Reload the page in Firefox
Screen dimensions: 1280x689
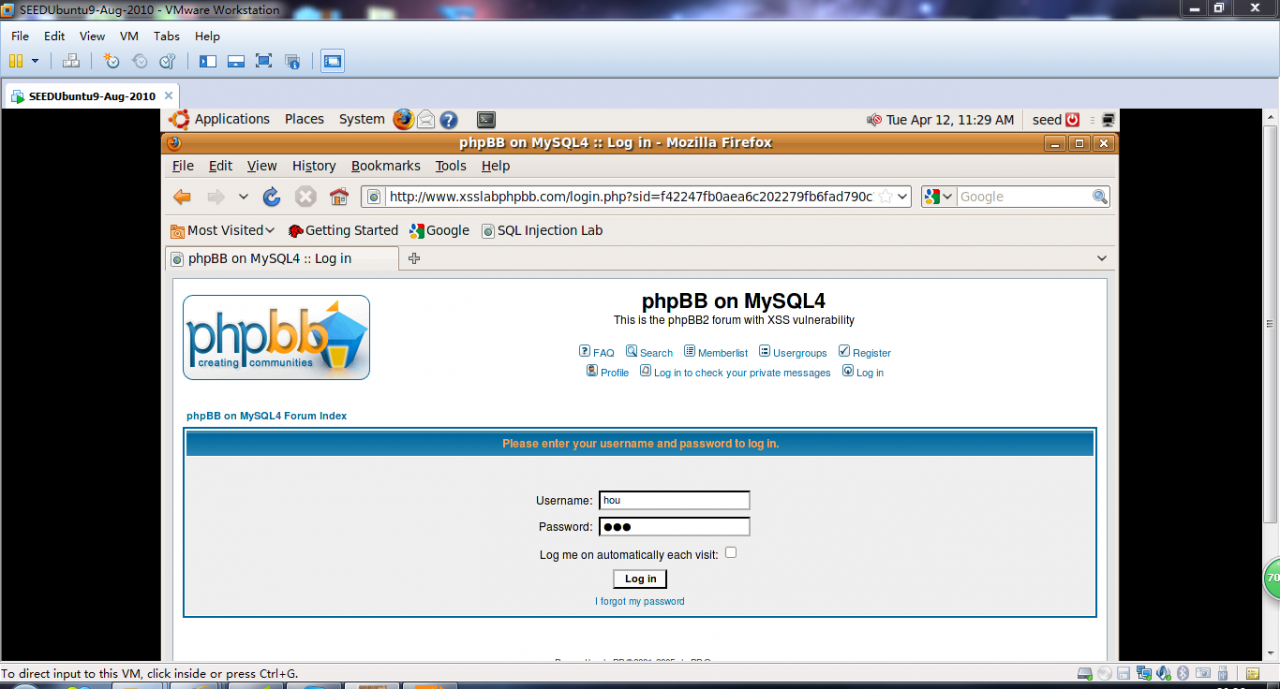point(271,197)
